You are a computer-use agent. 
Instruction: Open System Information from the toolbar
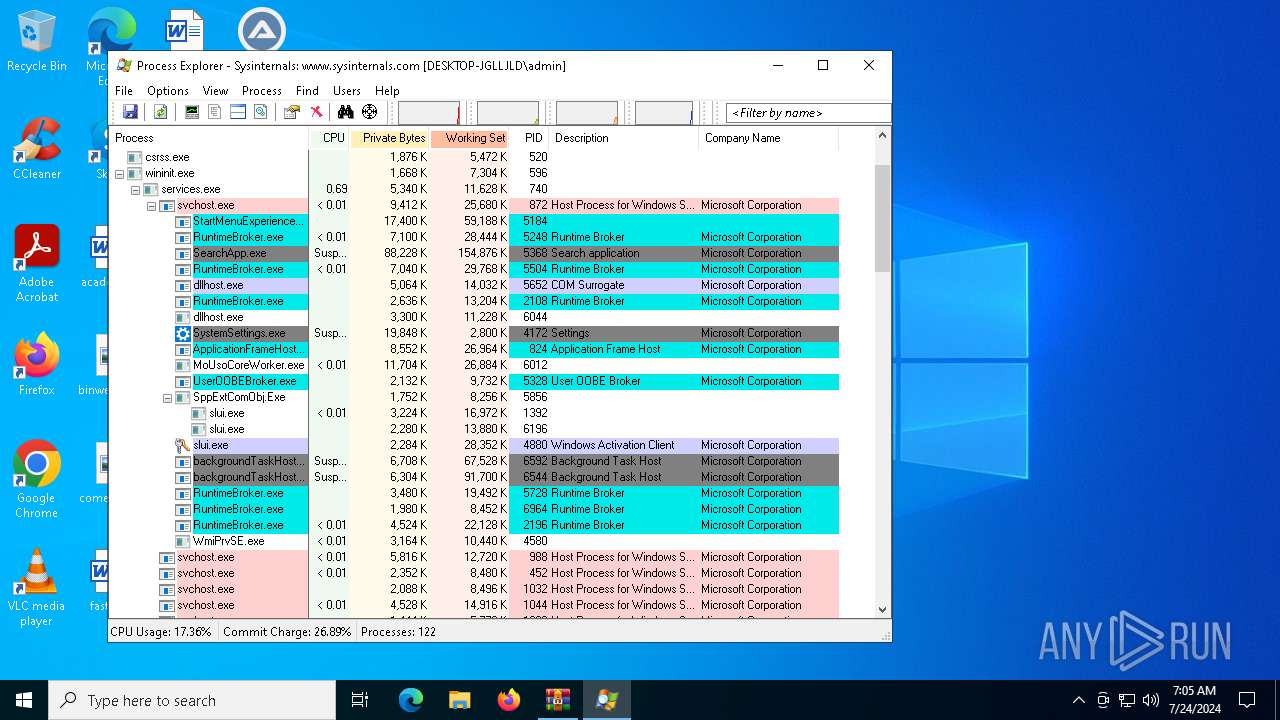192,112
